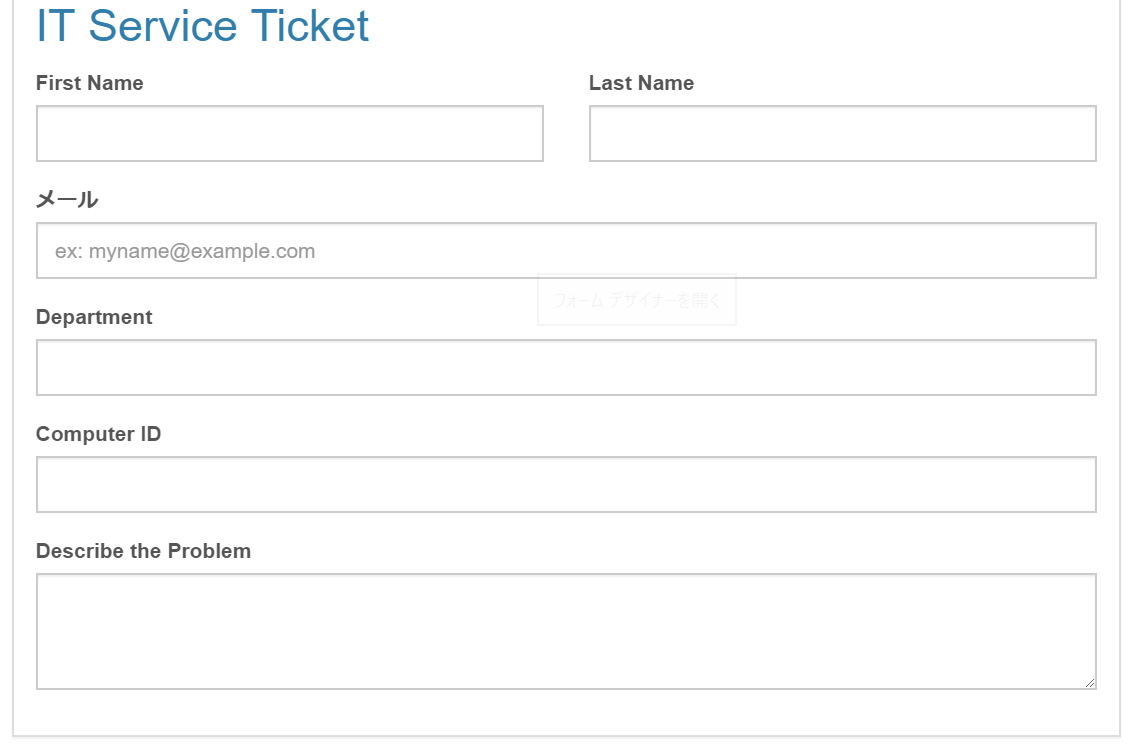Click blank form area below the problem textarea
Image resolution: width=1137 pixels, height=752 pixels.
coord(566,712)
